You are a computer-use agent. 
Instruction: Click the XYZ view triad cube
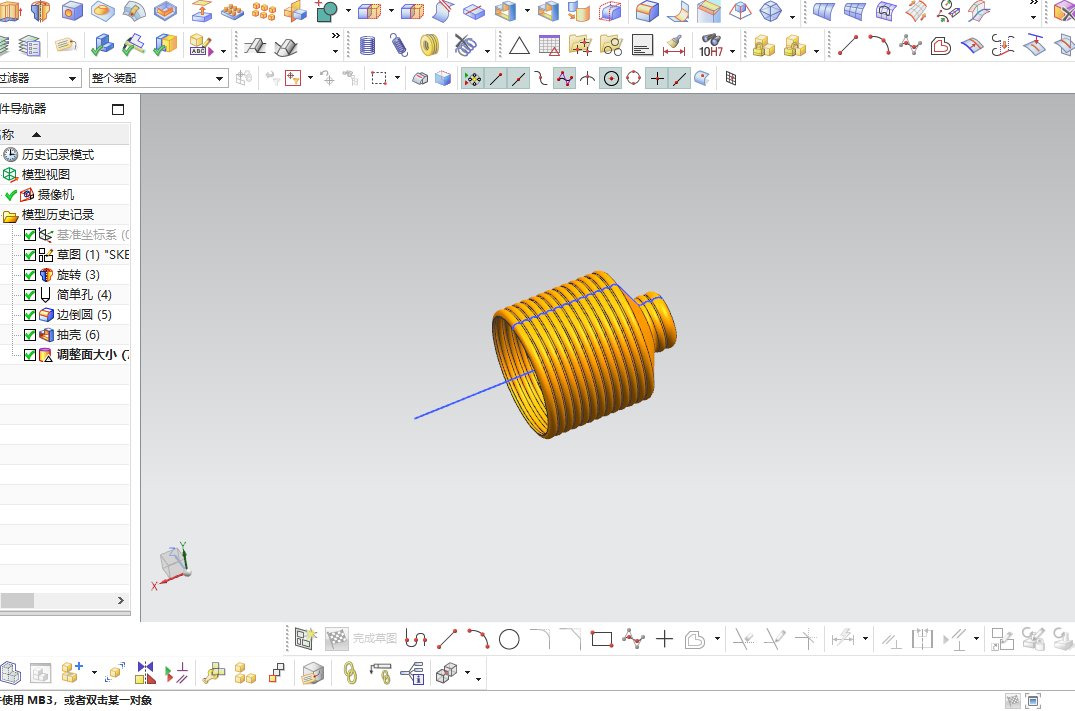coord(171,564)
